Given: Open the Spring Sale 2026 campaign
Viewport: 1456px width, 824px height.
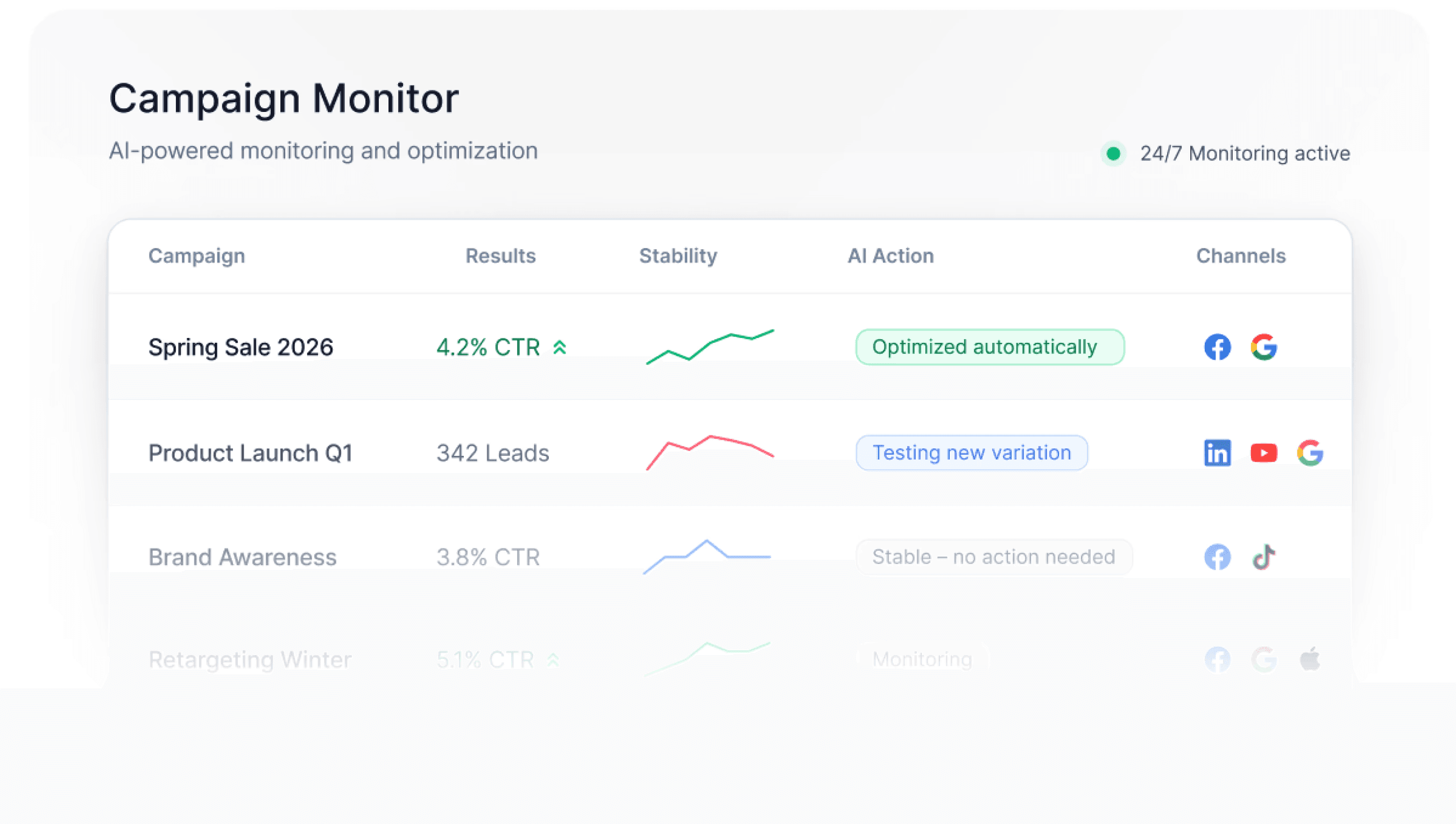Looking at the screenshot, I should pos(241,347).
